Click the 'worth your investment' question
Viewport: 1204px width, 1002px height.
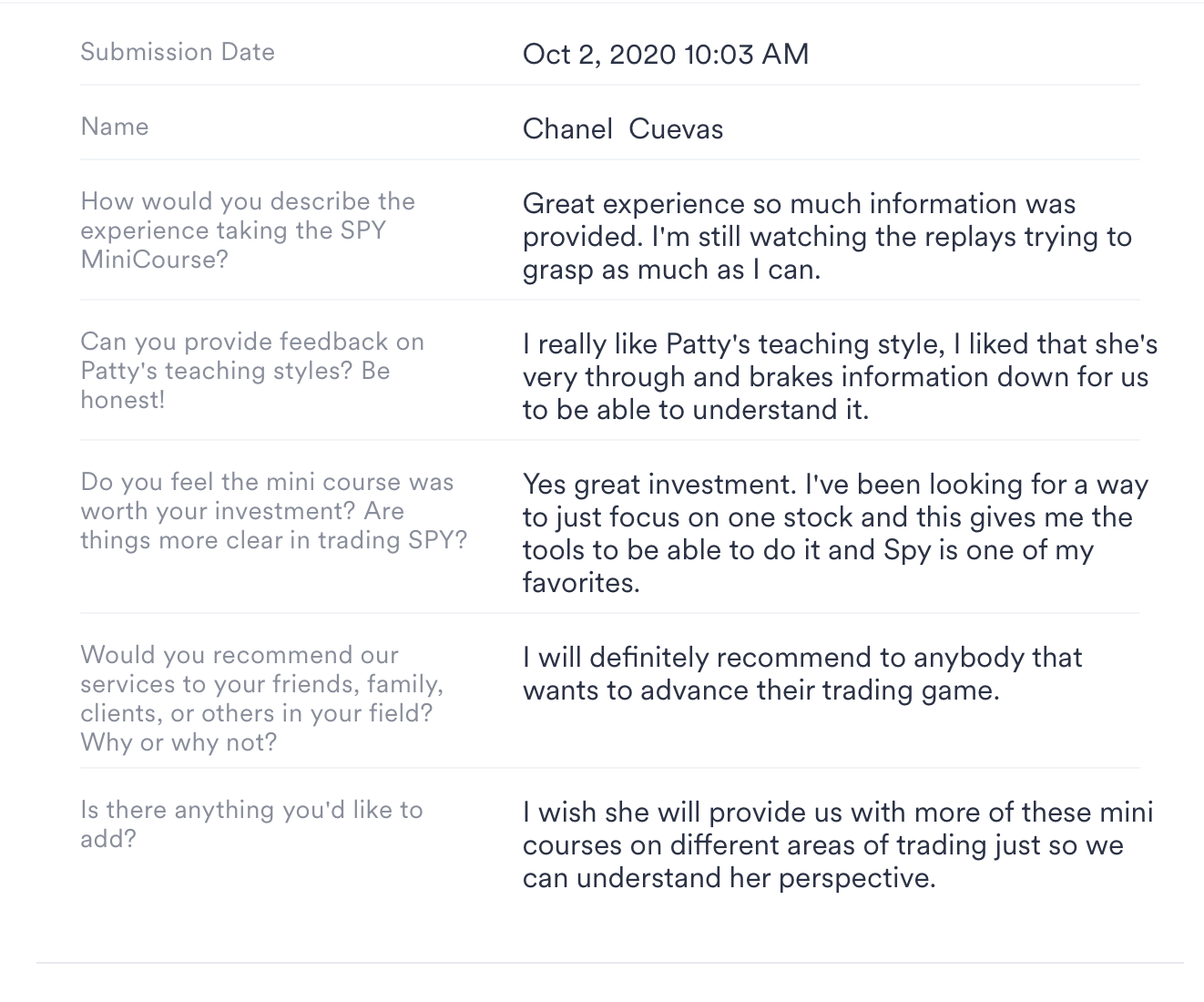pyautogui.click(x=273, y=510)
